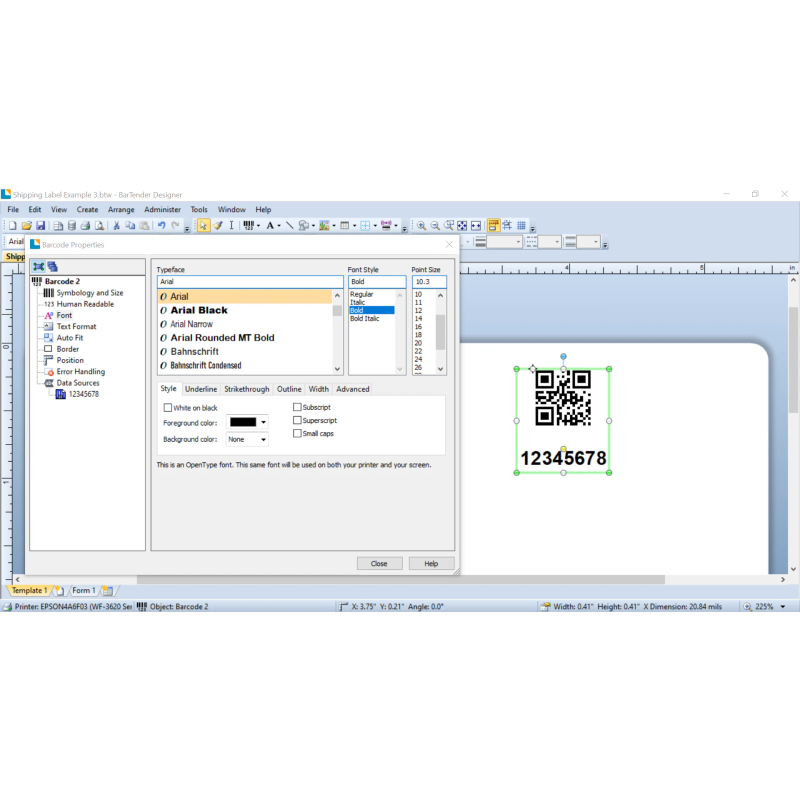Viewport: 800px width, 800px height.
Task: Click the Undo arrow icon
Action: coord(160,226)
